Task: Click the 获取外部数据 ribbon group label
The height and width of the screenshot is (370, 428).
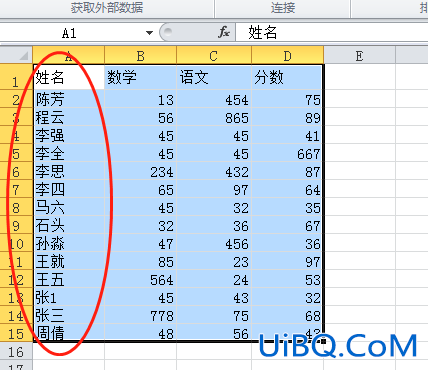Action: click(x=107, y=8)
